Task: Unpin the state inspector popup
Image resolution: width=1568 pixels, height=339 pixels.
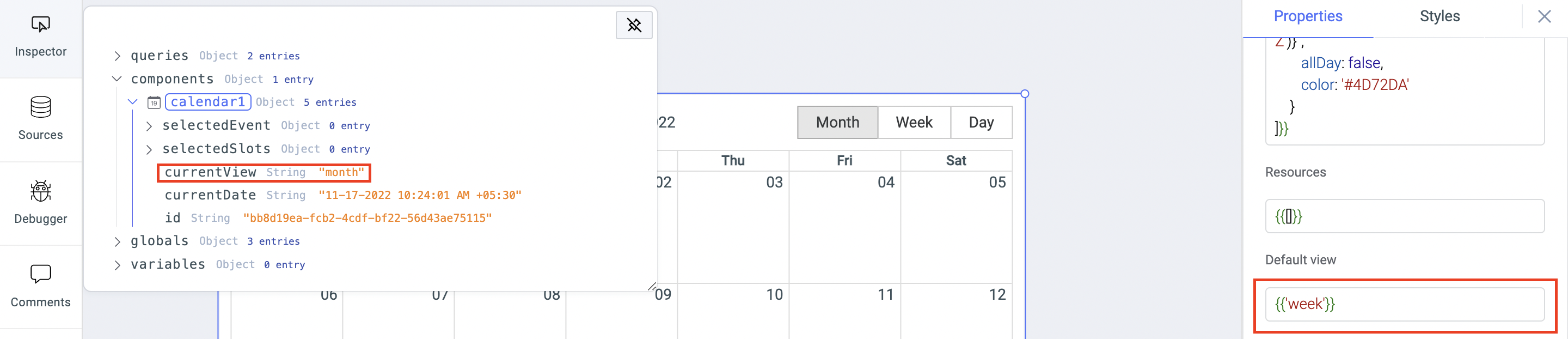Action: pyautogui.click(x=634, y=25)
